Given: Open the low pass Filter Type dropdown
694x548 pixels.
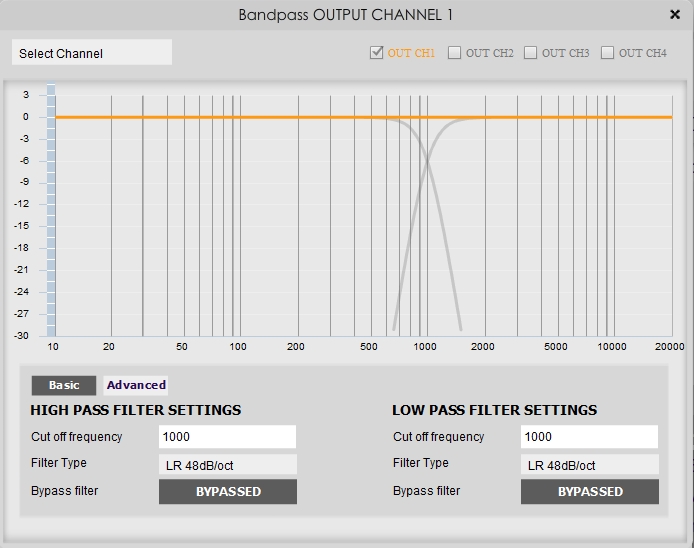Looking at the screenshot, I should (x=590, y=465).
